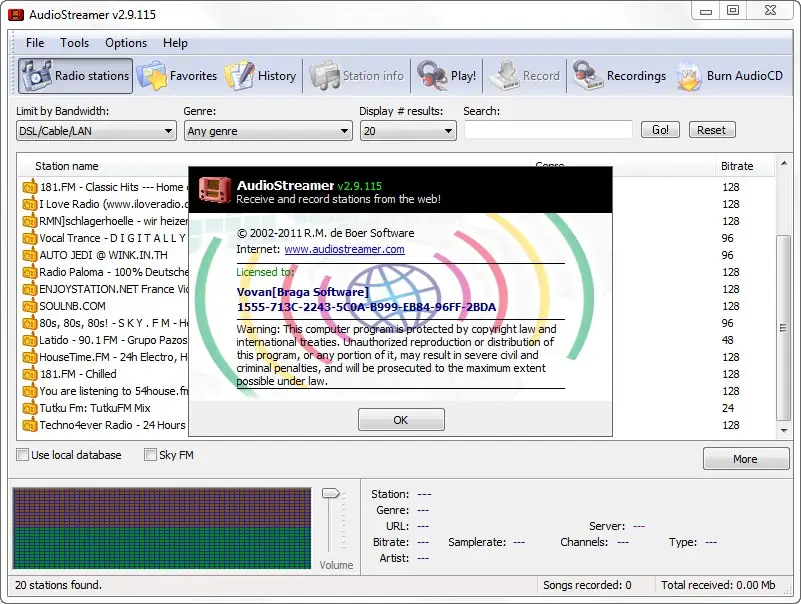Click the icon of Tutku Fm station
The width and height of the screenshot is (801, 604).
(x=30, y=408)
